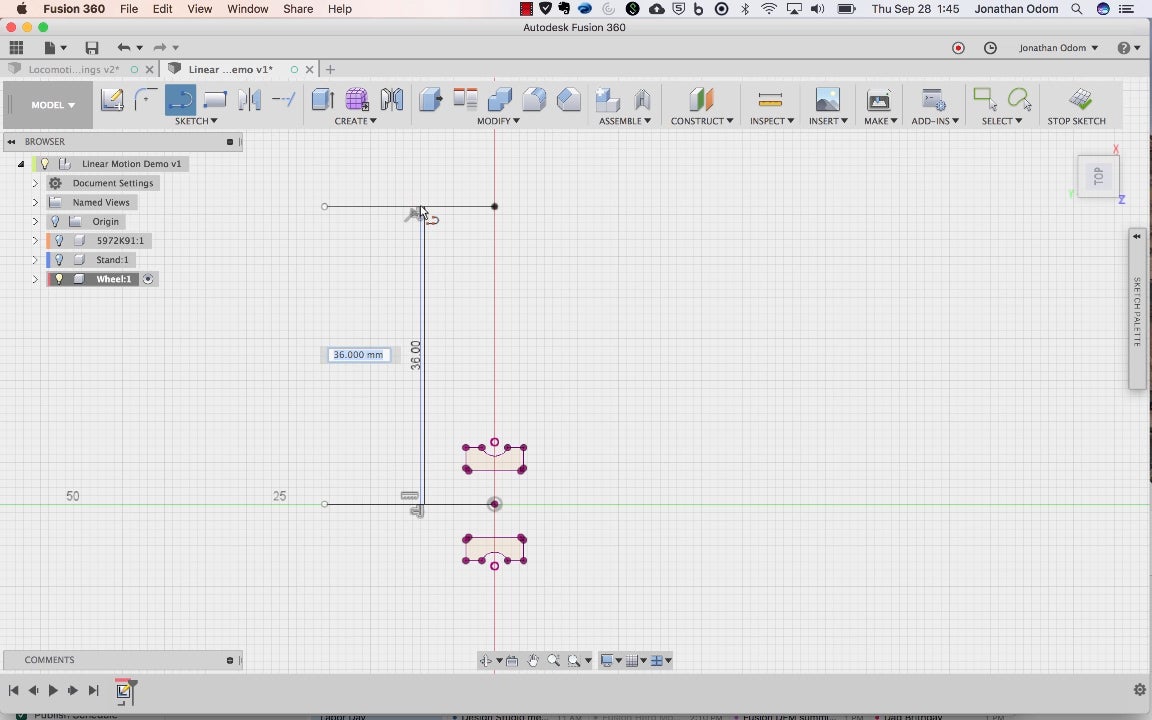Screen dimensions: 1152x720
Task: Open the Jonathan Odom account dropdown
Action: (1058, 48)
